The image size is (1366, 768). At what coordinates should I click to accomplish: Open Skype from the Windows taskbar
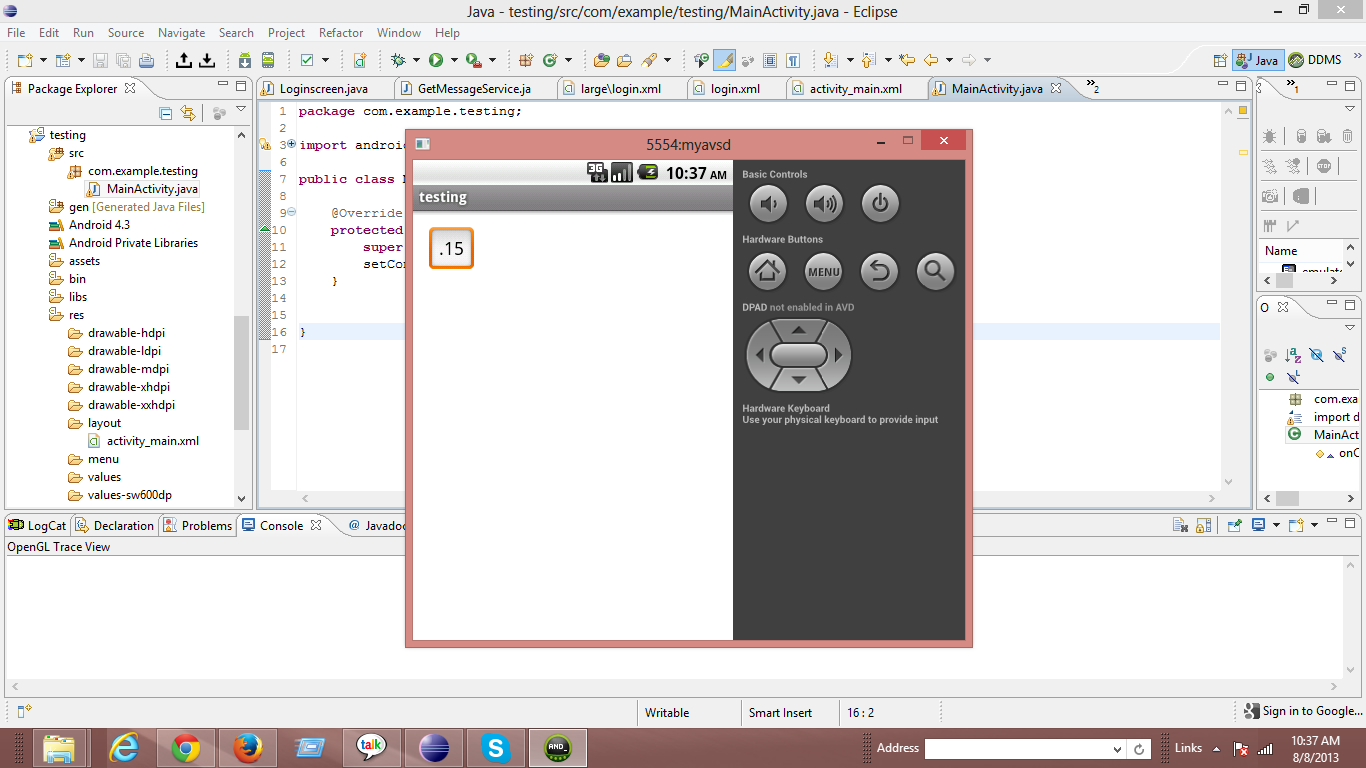tap(495, 747)
